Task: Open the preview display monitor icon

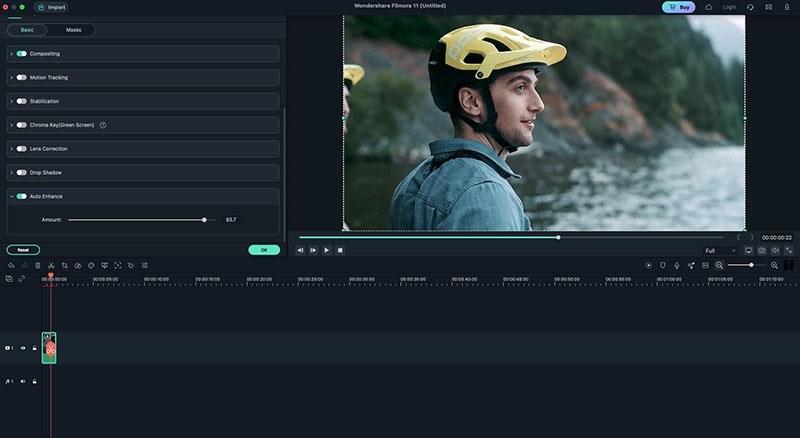Action: click(x=748, y=250)
